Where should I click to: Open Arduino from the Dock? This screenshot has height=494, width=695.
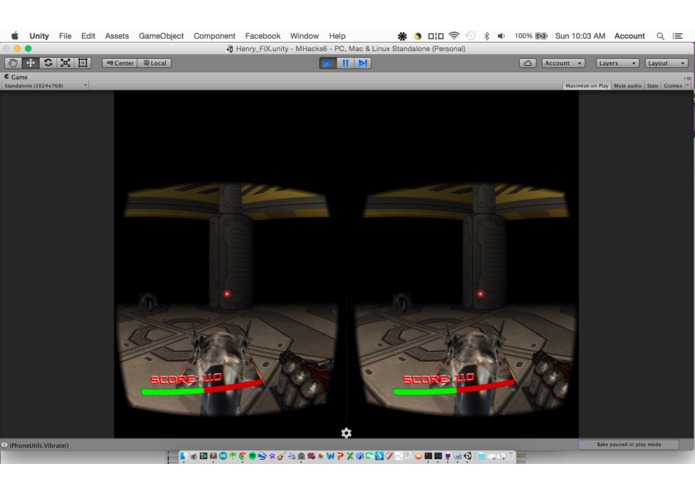223,456
